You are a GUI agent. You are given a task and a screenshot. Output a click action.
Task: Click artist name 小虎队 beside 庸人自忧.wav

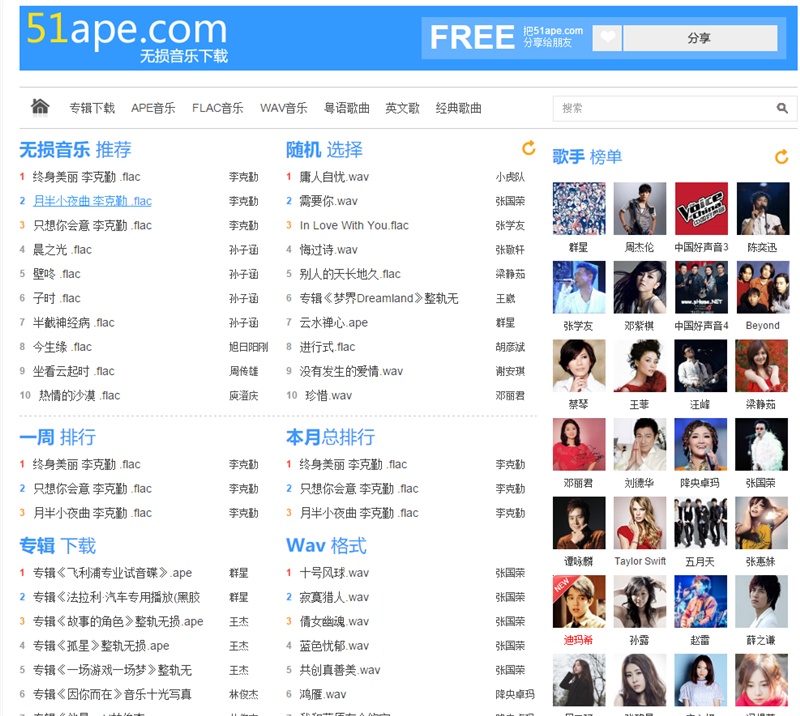point(510,177)
